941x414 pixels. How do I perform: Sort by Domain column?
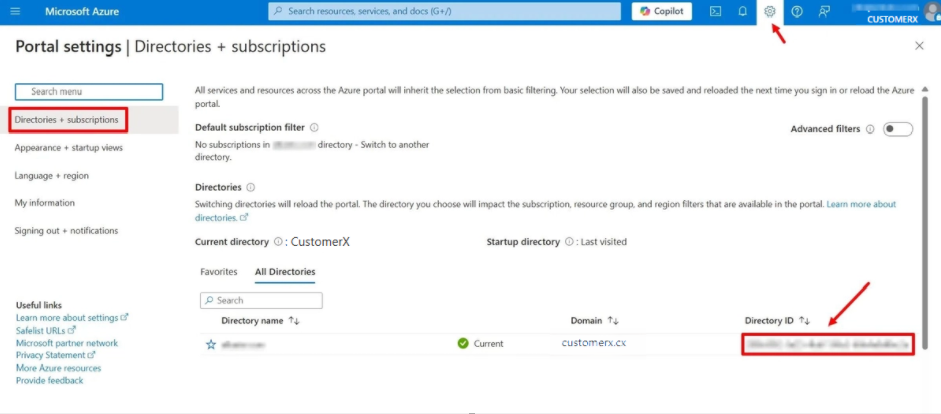pos(595,321)
